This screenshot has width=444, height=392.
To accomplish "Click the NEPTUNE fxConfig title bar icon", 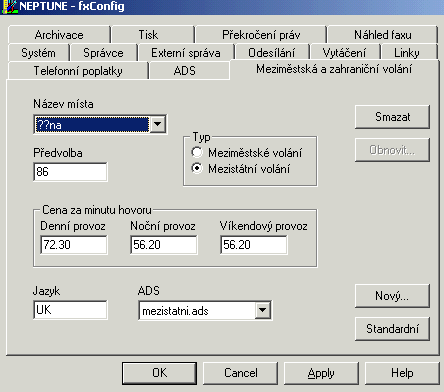I will [x=9, y=7].
